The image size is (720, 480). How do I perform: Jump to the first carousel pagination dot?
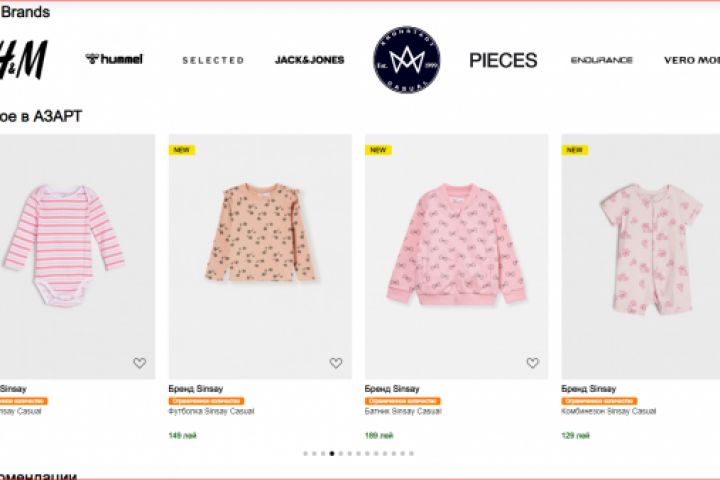(x=305, y=453)
